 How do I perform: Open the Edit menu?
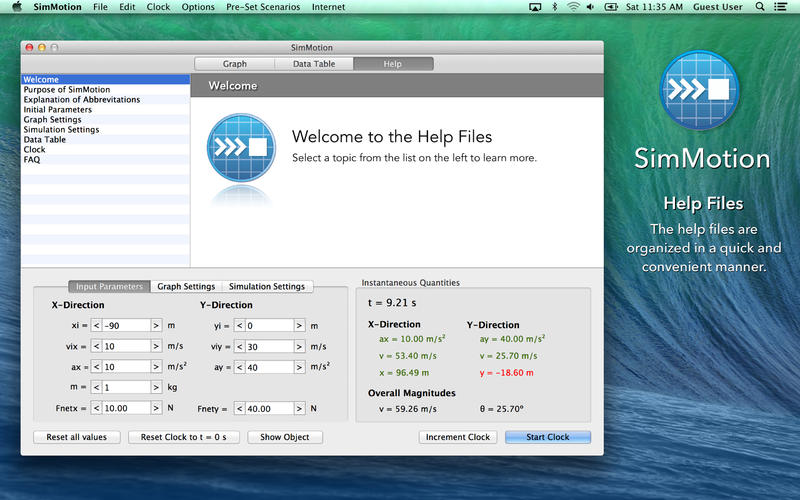click(127, 7)
